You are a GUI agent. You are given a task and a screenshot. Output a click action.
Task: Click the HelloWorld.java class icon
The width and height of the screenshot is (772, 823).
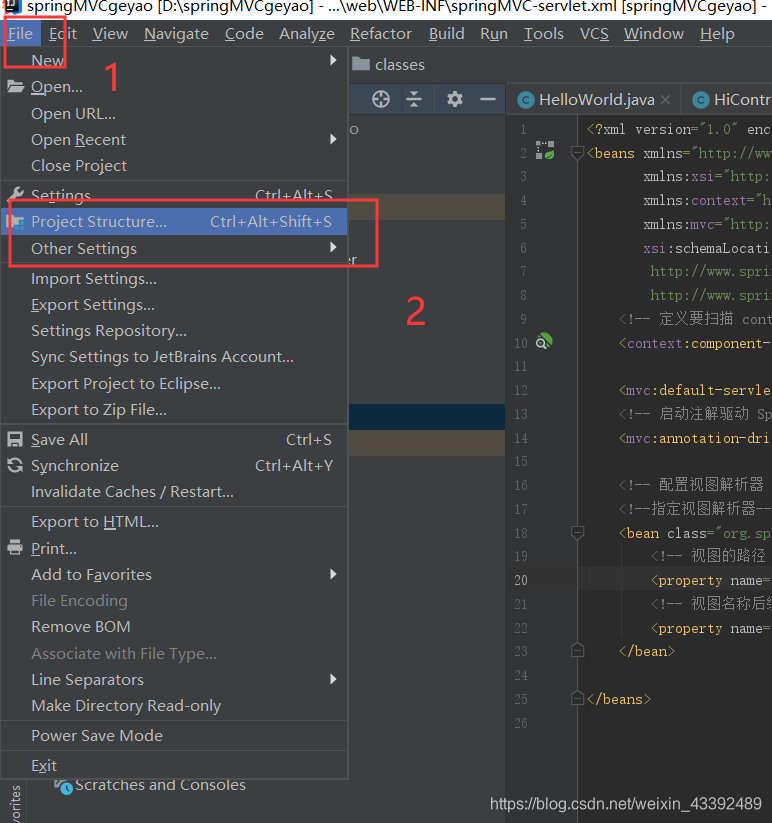[525, 100]
